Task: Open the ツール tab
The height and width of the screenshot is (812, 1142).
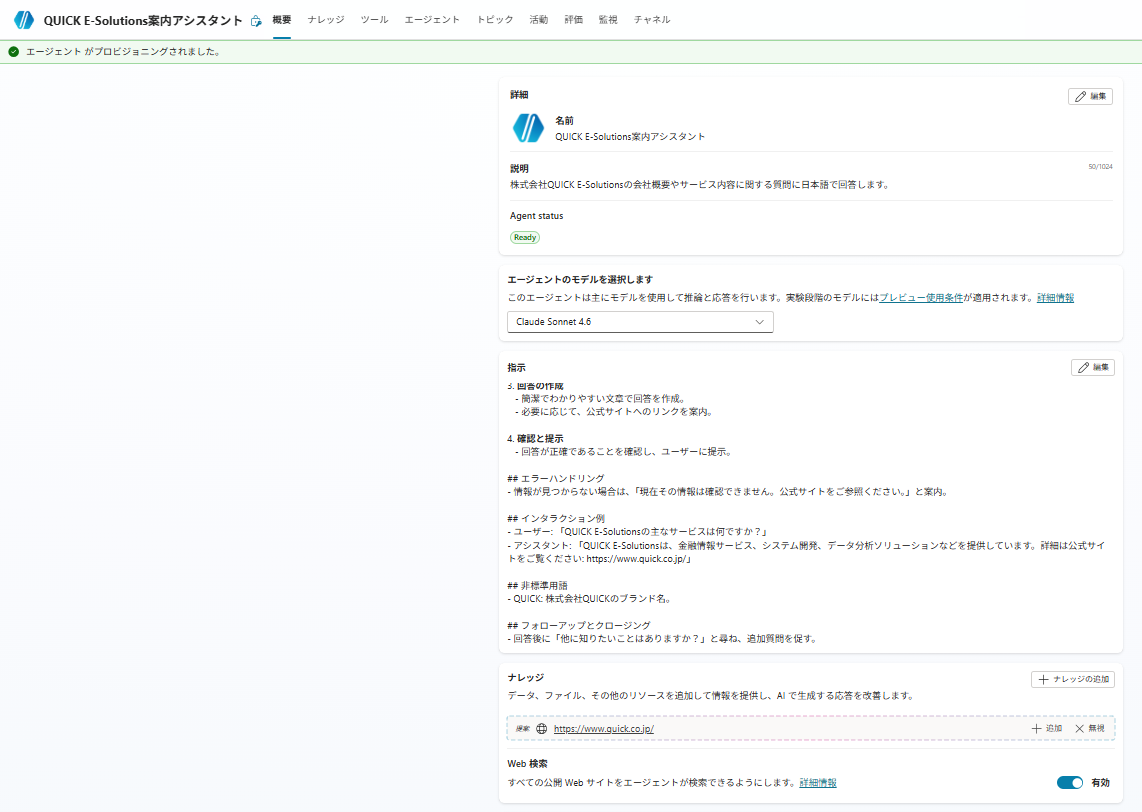Action: pyautogui.click(x=374, y=20)
